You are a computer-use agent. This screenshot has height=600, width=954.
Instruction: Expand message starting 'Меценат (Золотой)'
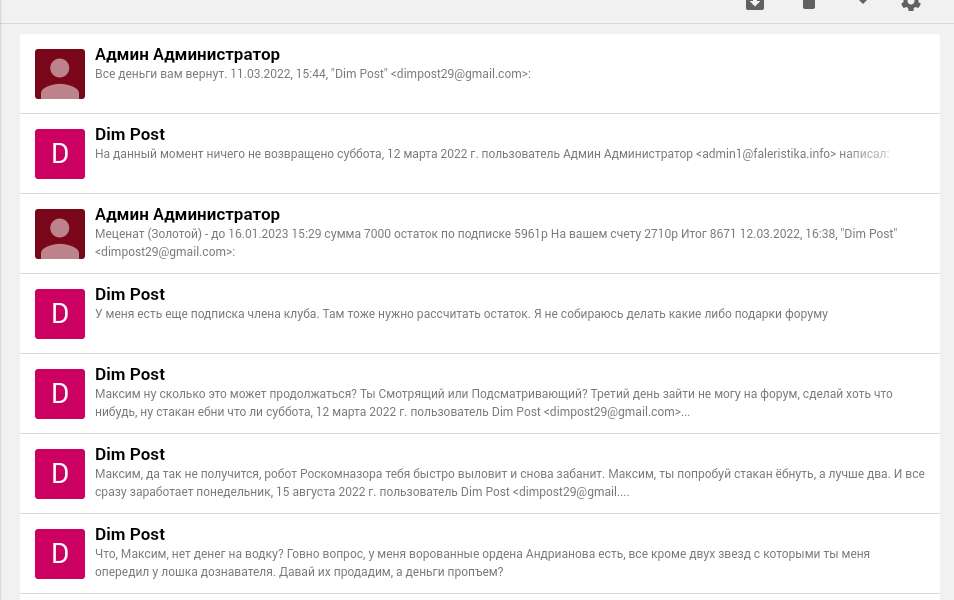(x=479, y=234)
